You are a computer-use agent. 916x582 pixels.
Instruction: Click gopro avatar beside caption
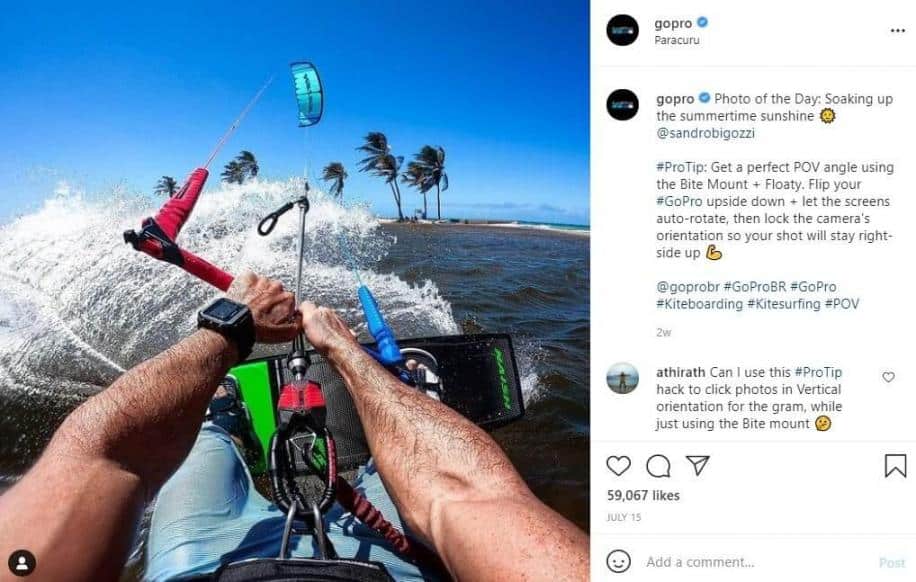[x=623, y=105]
